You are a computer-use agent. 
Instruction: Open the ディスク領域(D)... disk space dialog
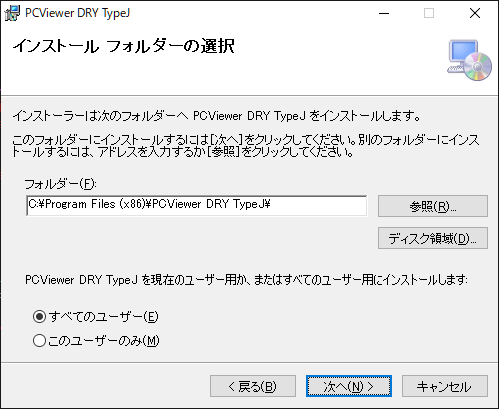[x=433, y=238]
